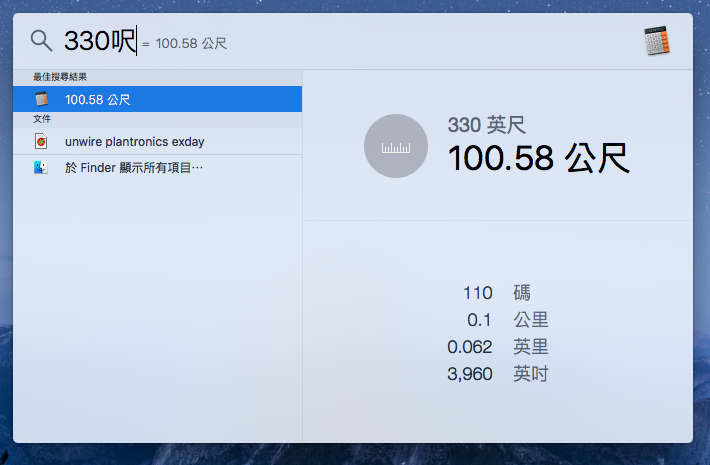
Task: Click the inline = 100.58 公尺 completion text
Action: point(185,44)
